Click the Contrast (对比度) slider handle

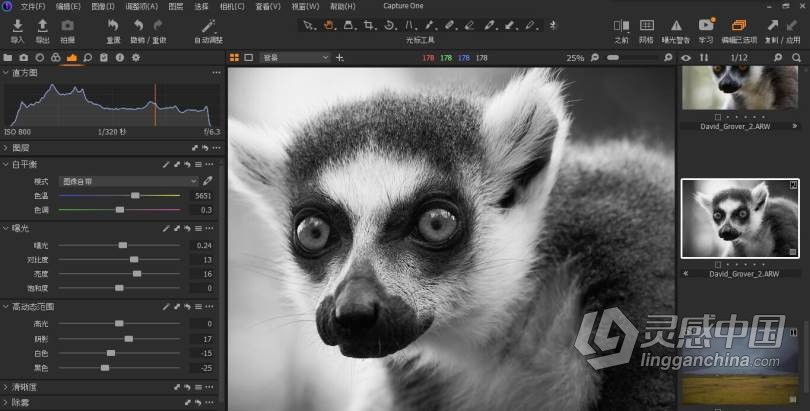point(134,259)
